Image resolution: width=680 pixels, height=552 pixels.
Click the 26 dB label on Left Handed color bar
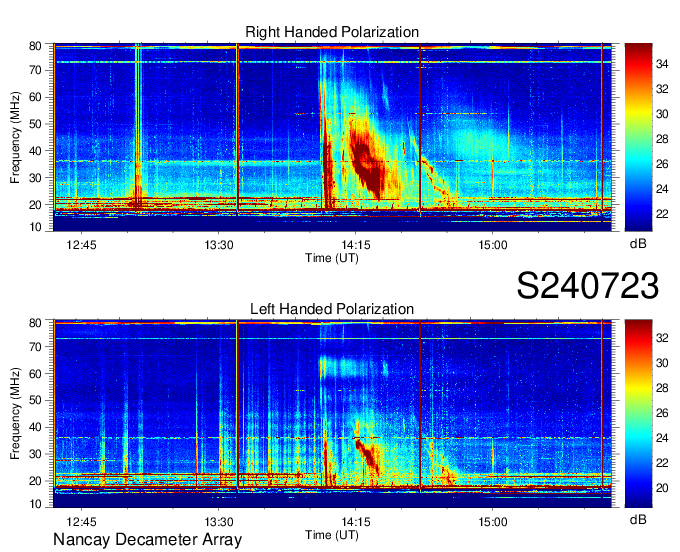[662, 413]
